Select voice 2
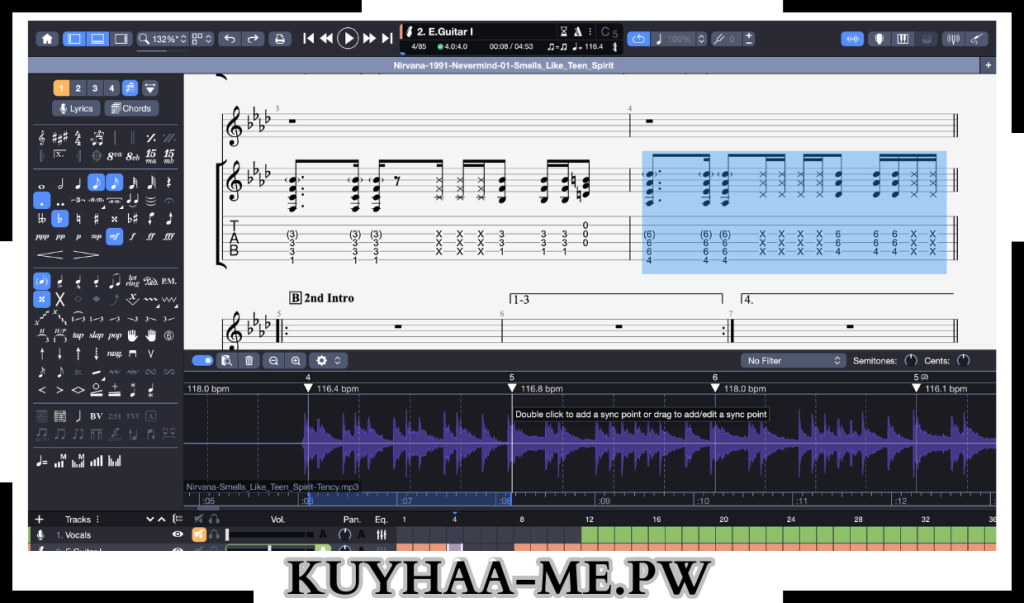 78,88
